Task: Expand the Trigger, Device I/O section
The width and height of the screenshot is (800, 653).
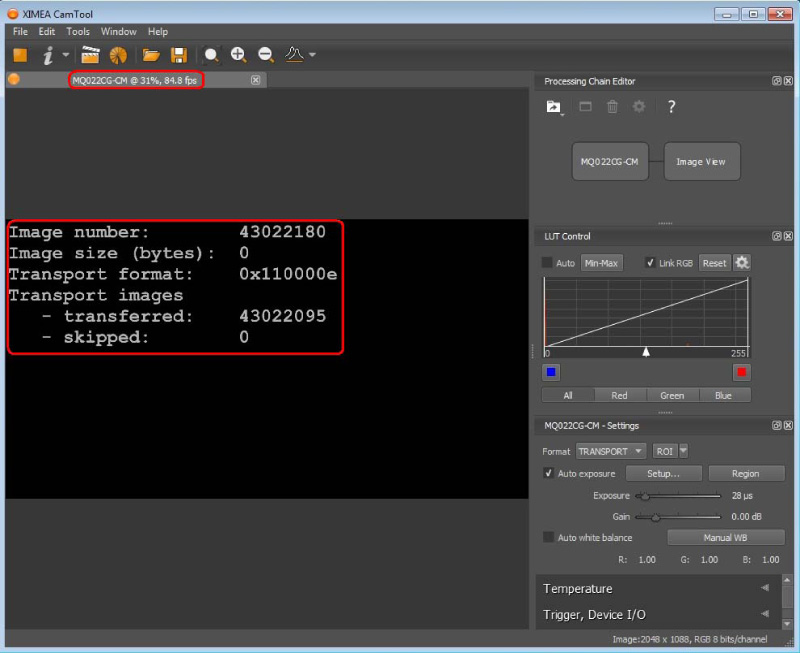Action: (658, 614)
